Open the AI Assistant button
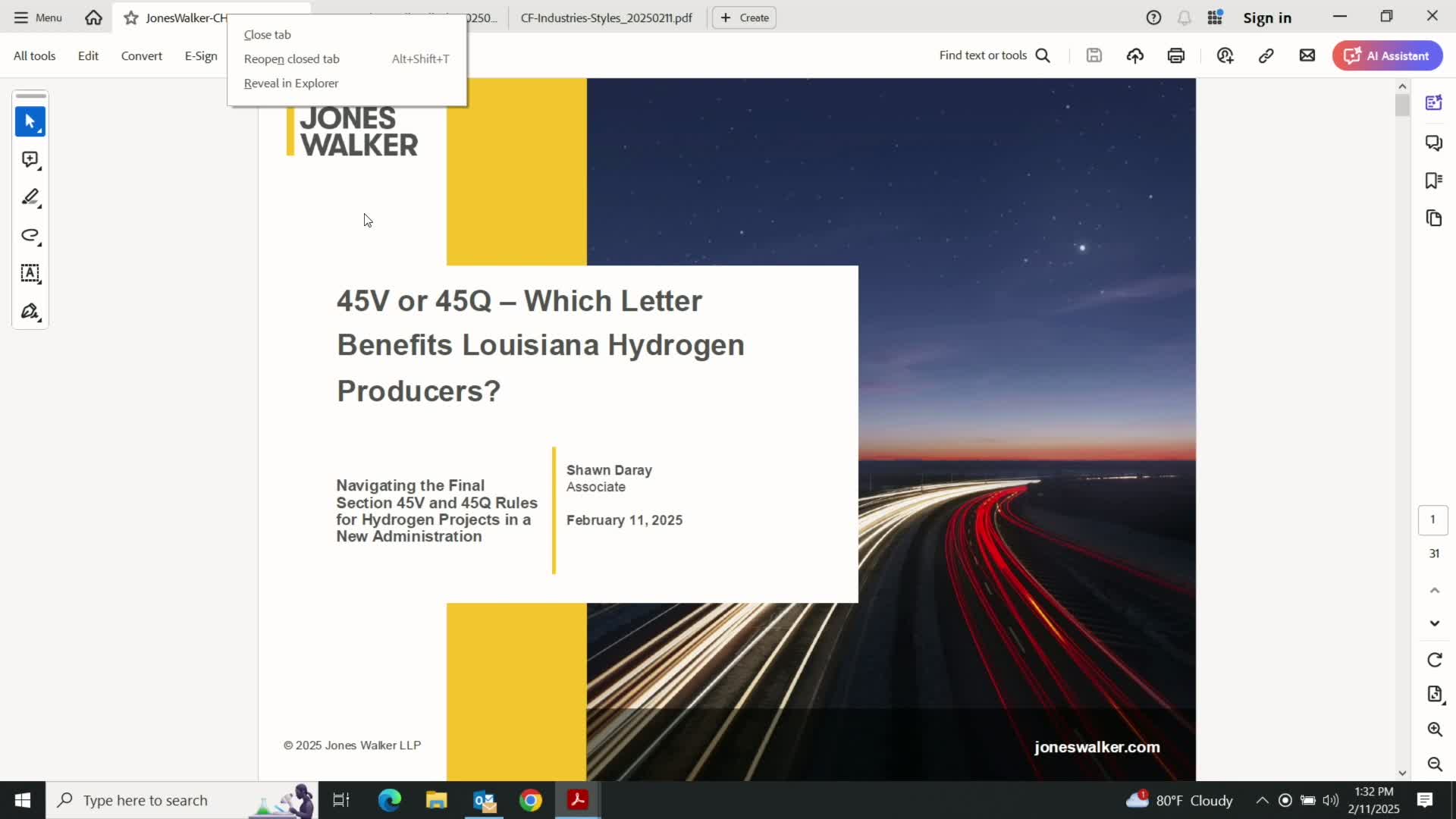 coord(1387,55)
